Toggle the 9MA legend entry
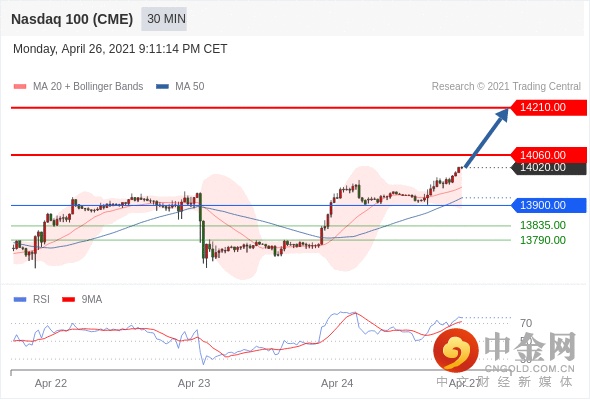 (x=82, y=300)
